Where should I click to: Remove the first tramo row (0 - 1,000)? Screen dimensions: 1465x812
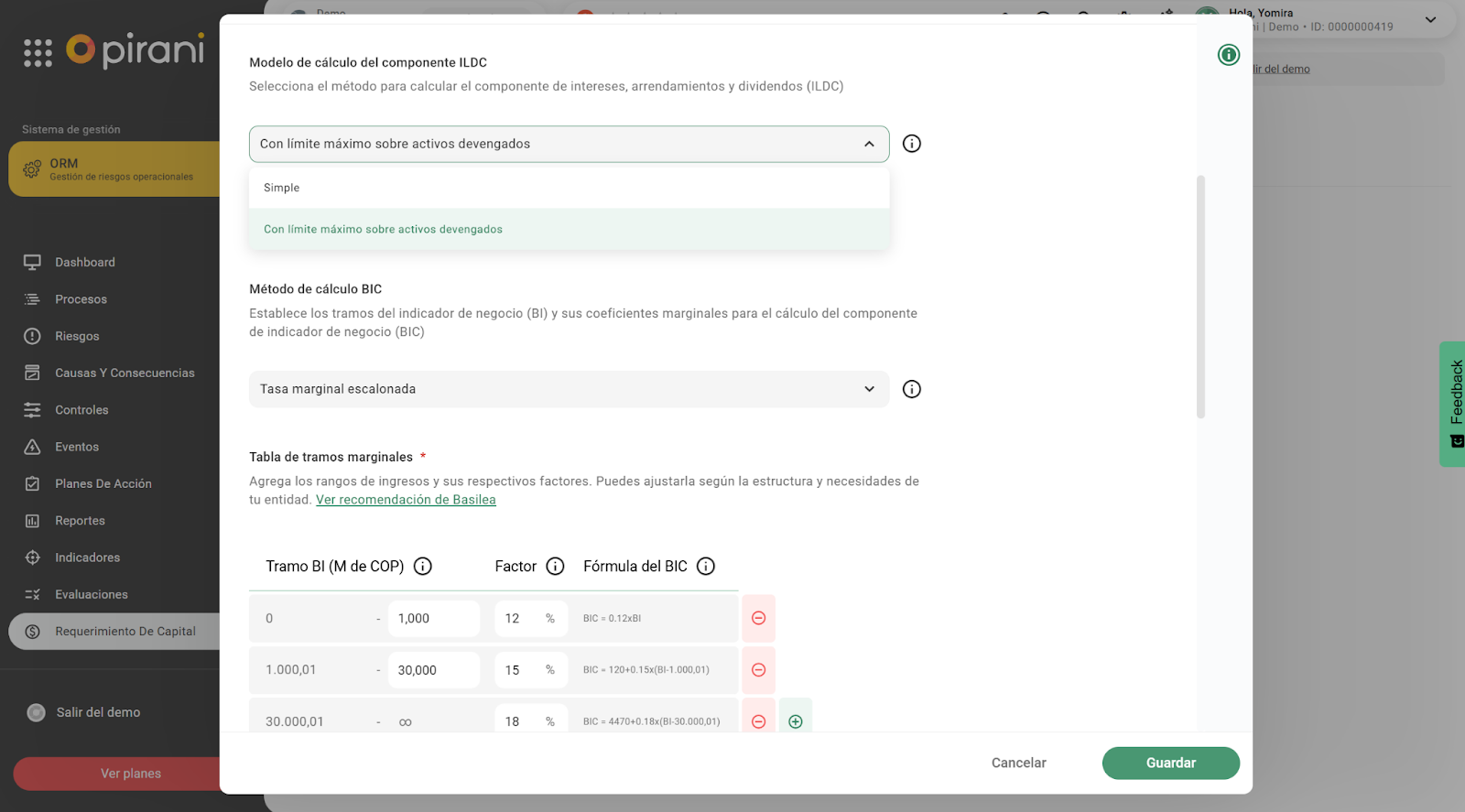[758, 619]
